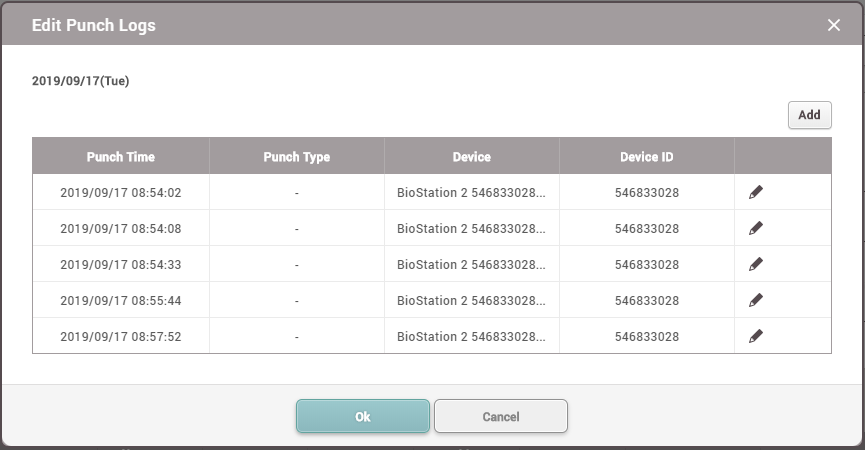Click the 08:57:52 row's device name cell
The height and width of the screenshot is (450, 865).
click(x=471, y=337)
